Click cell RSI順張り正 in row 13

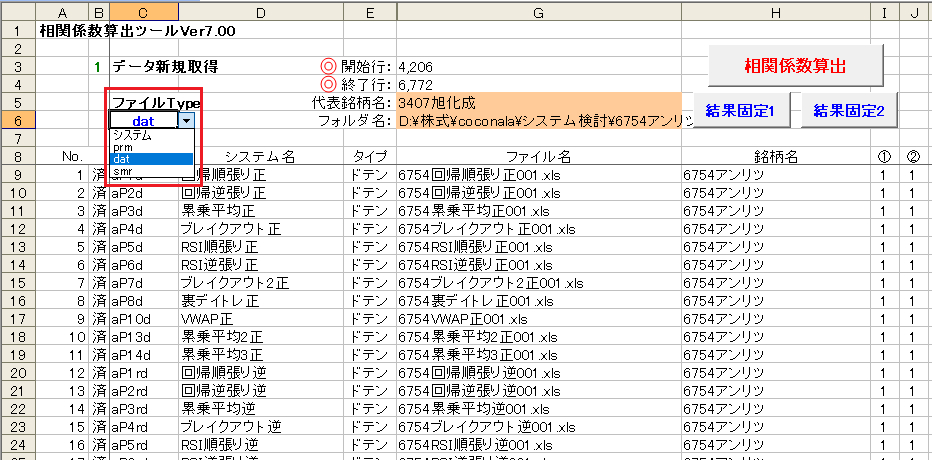pos(260,247)
